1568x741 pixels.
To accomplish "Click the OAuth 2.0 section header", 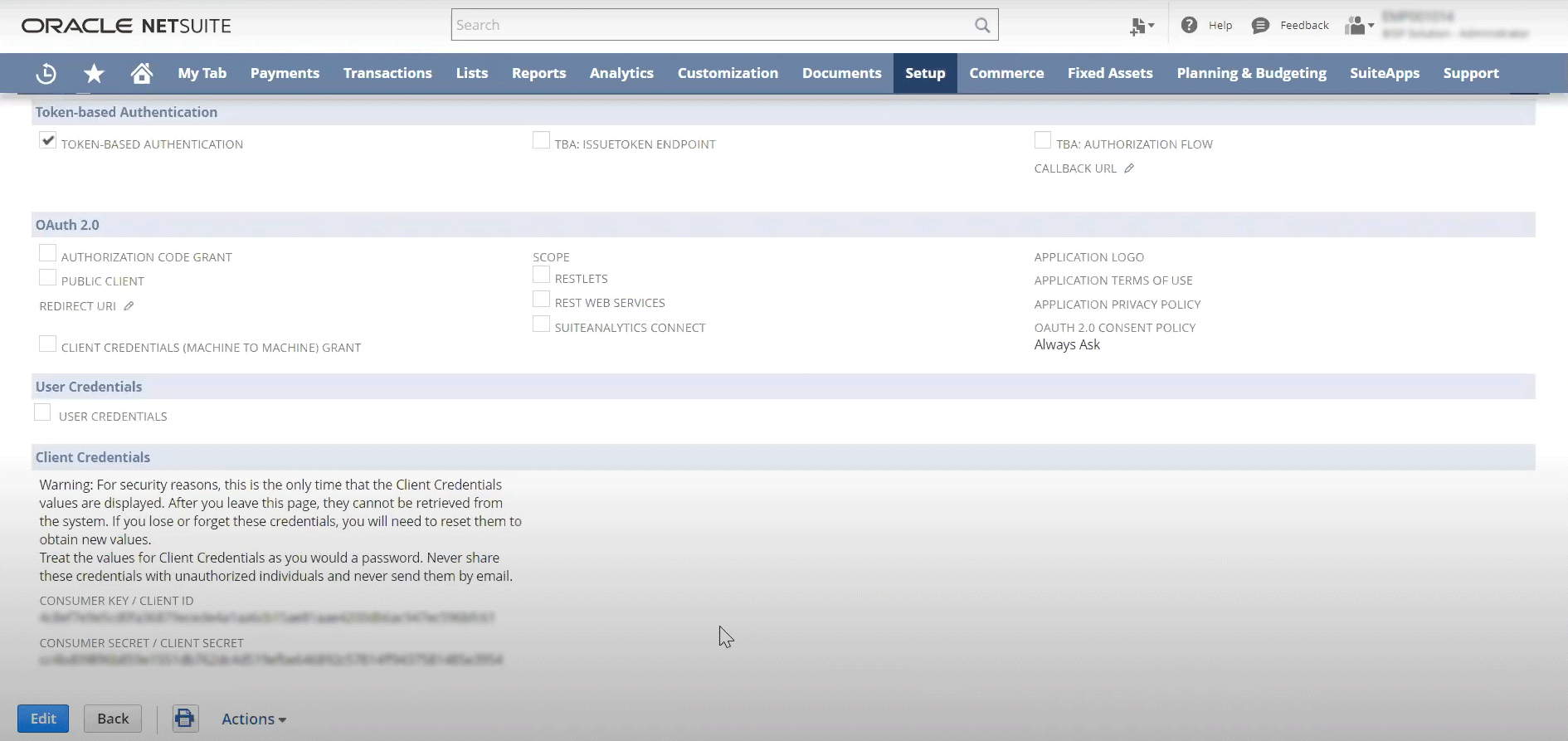I will coord(67,225).
